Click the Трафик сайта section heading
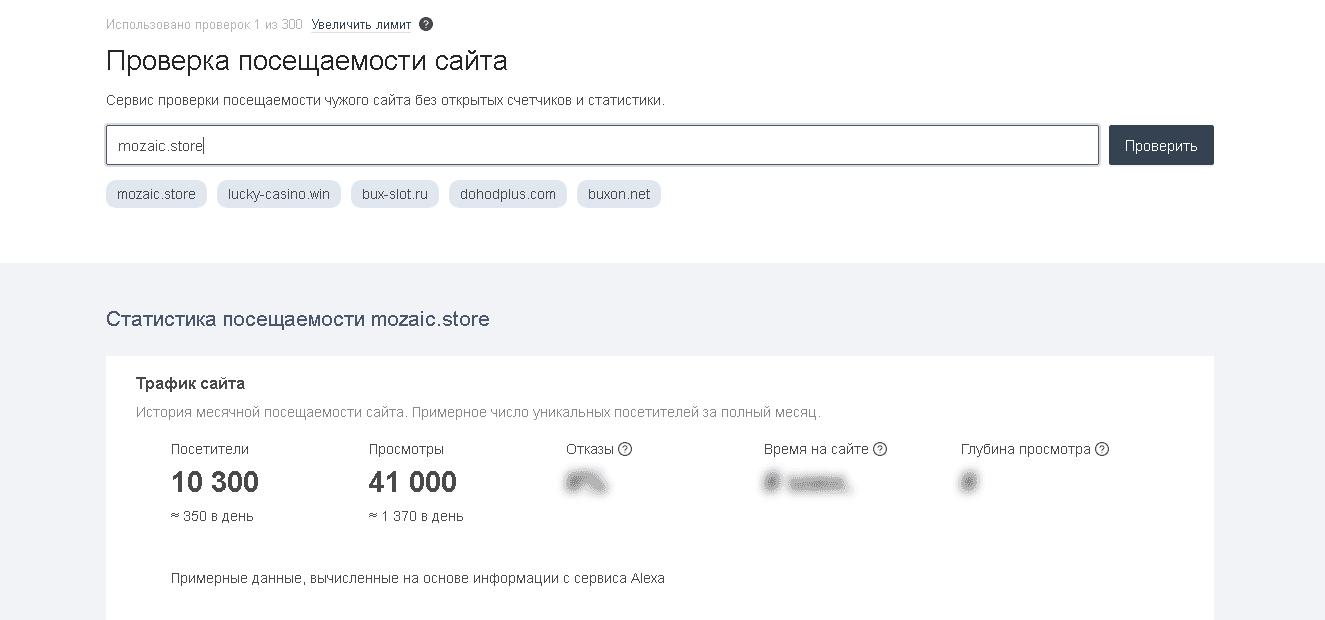This screenshot has height=620, width=1325. click(190, 383)
